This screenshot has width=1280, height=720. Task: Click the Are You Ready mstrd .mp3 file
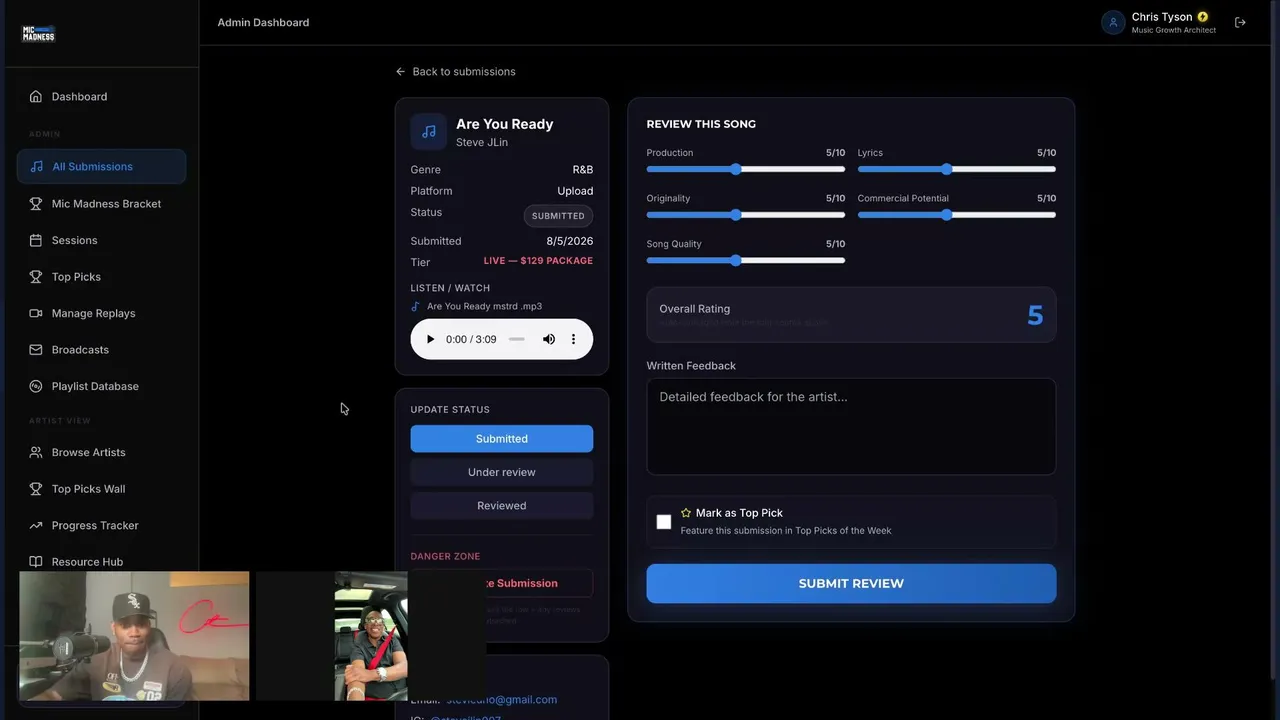(x=484, y=307)
